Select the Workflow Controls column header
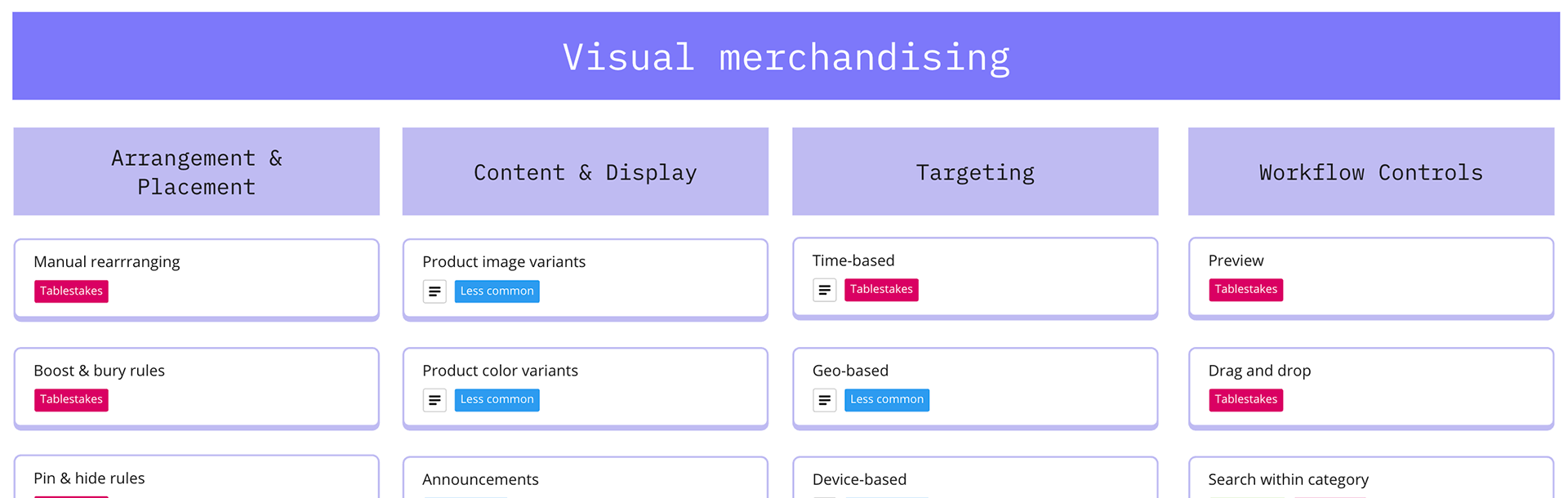Image resolution: width=1568 pixels, height=498 pixels. coord(1371,171)
